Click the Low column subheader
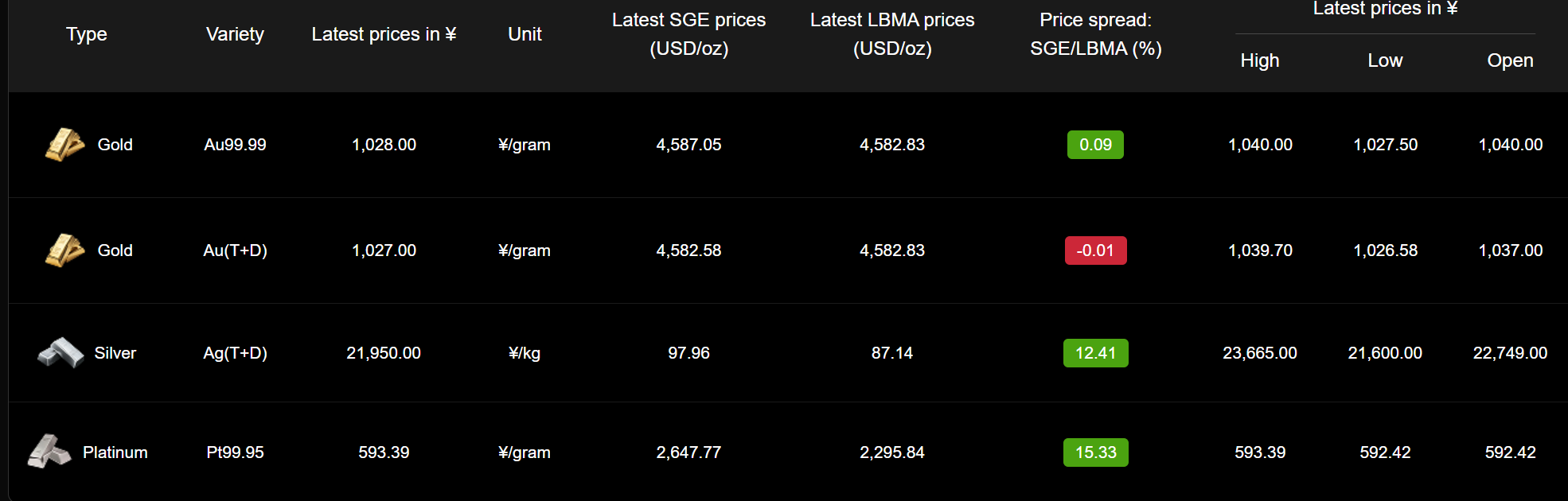 click(x=1385, y=60)
